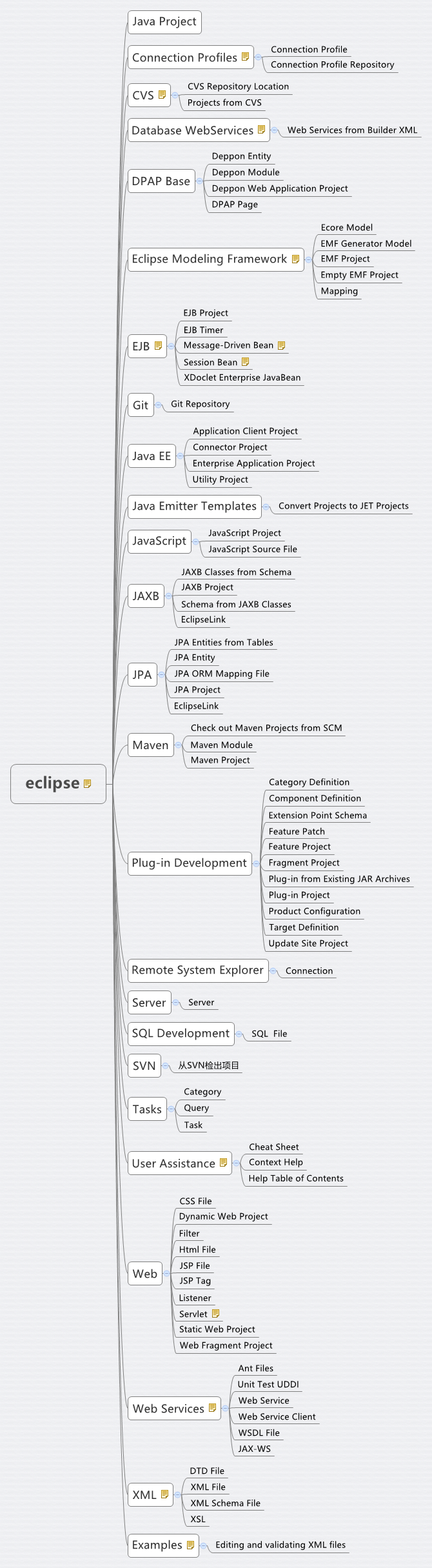The height and width of the screenshot is (1568, 432).
Task: Click the note icon on Examples node
Action: 190,1545
